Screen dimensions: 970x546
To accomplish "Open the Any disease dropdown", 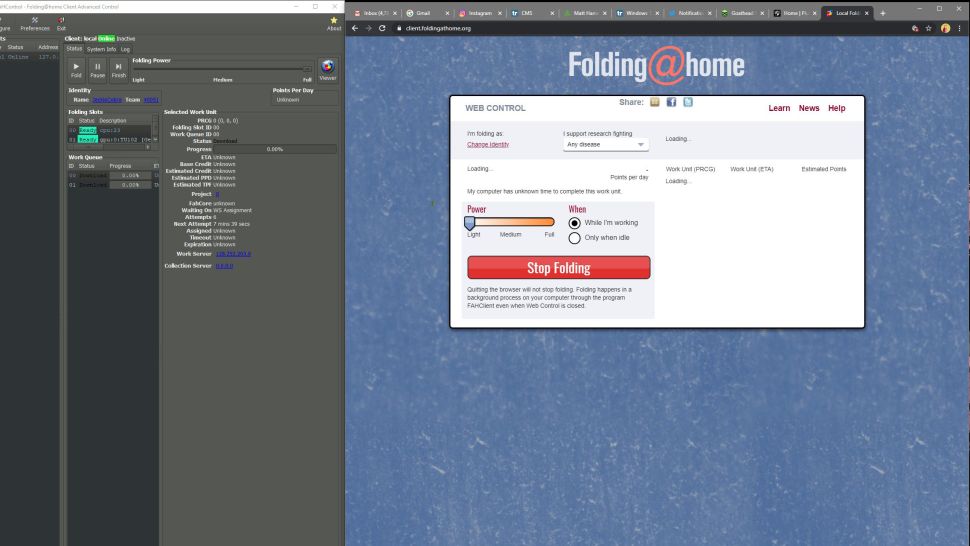I will (606, 144).
